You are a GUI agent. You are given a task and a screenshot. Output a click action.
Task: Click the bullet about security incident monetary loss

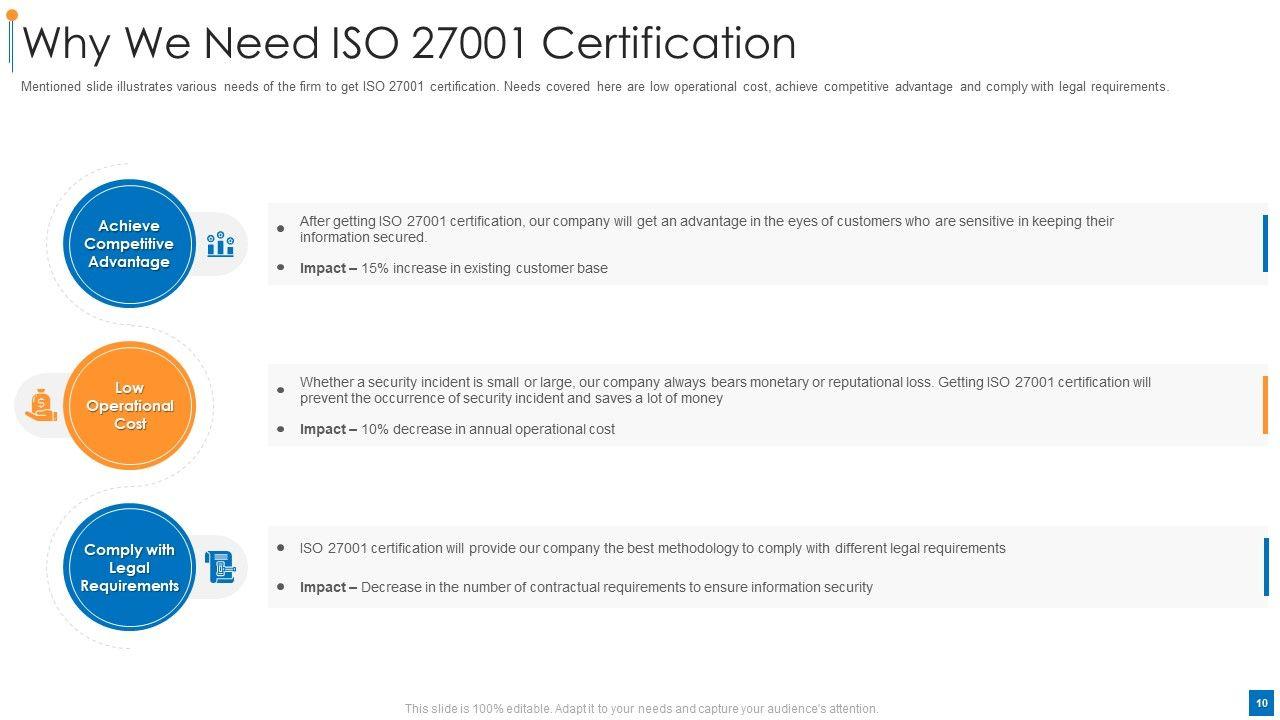725,390
